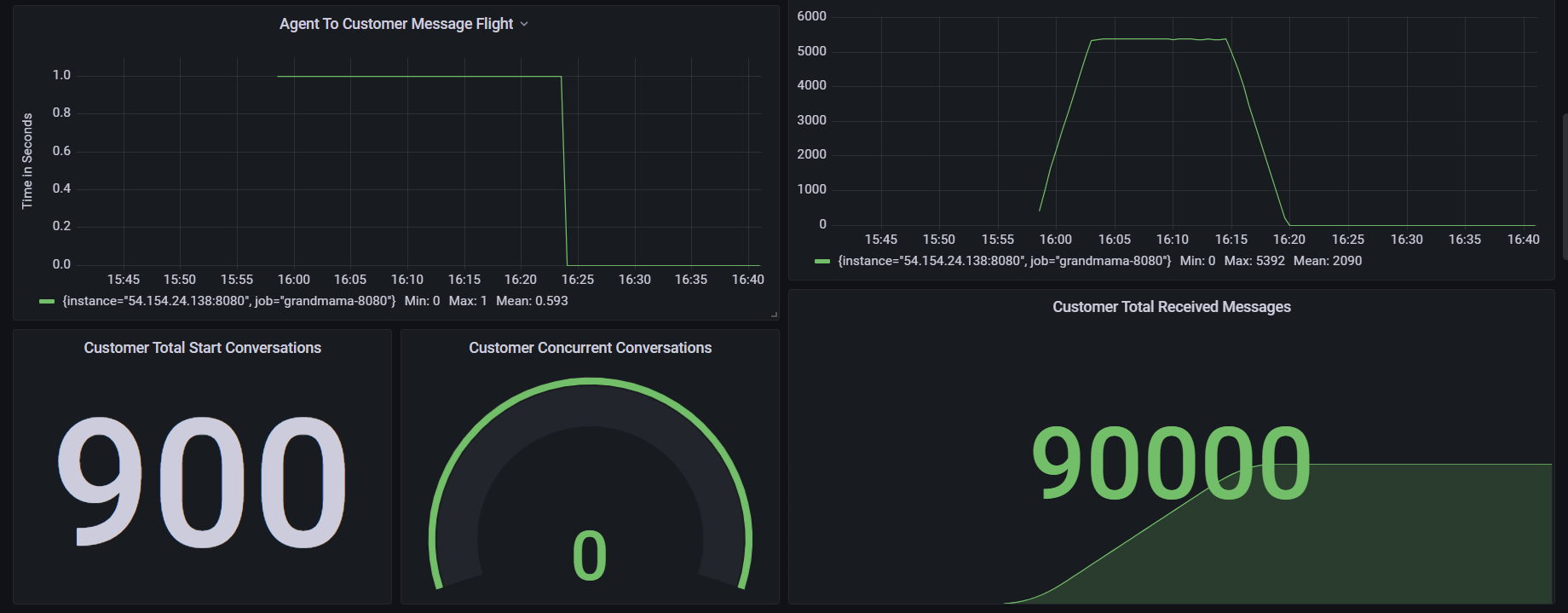This screenshot has height=613, width=1568.
Task: Click the Customer Total Received Messages panel title
Action: (x=1171, y=307)
